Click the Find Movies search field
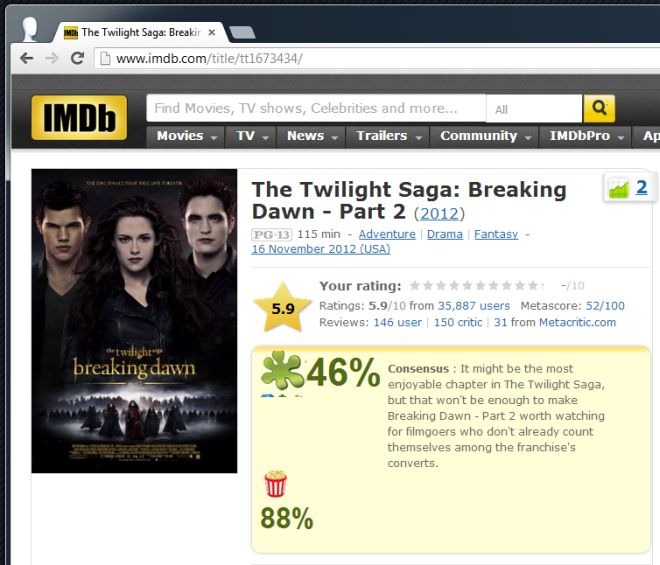Viewport: 660px width, 565px height. (316, 109)
